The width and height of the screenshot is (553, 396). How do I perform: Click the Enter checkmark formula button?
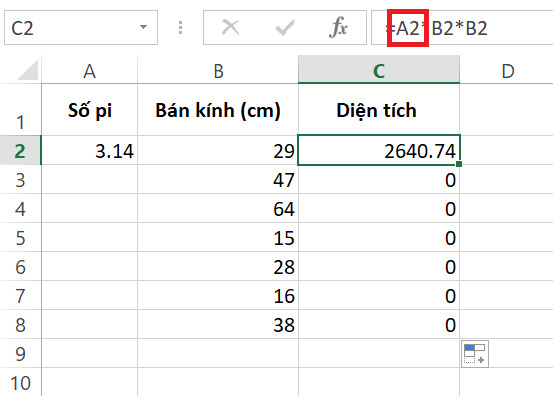[x=285, y=28]
